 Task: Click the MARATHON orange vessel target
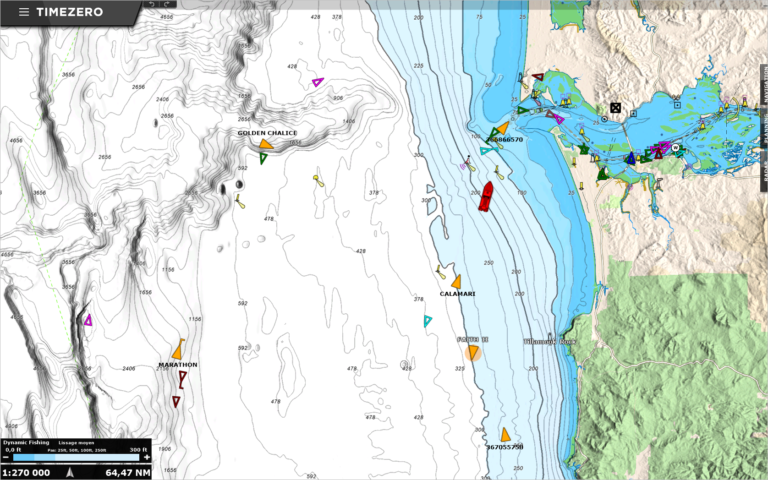(177, 349)
